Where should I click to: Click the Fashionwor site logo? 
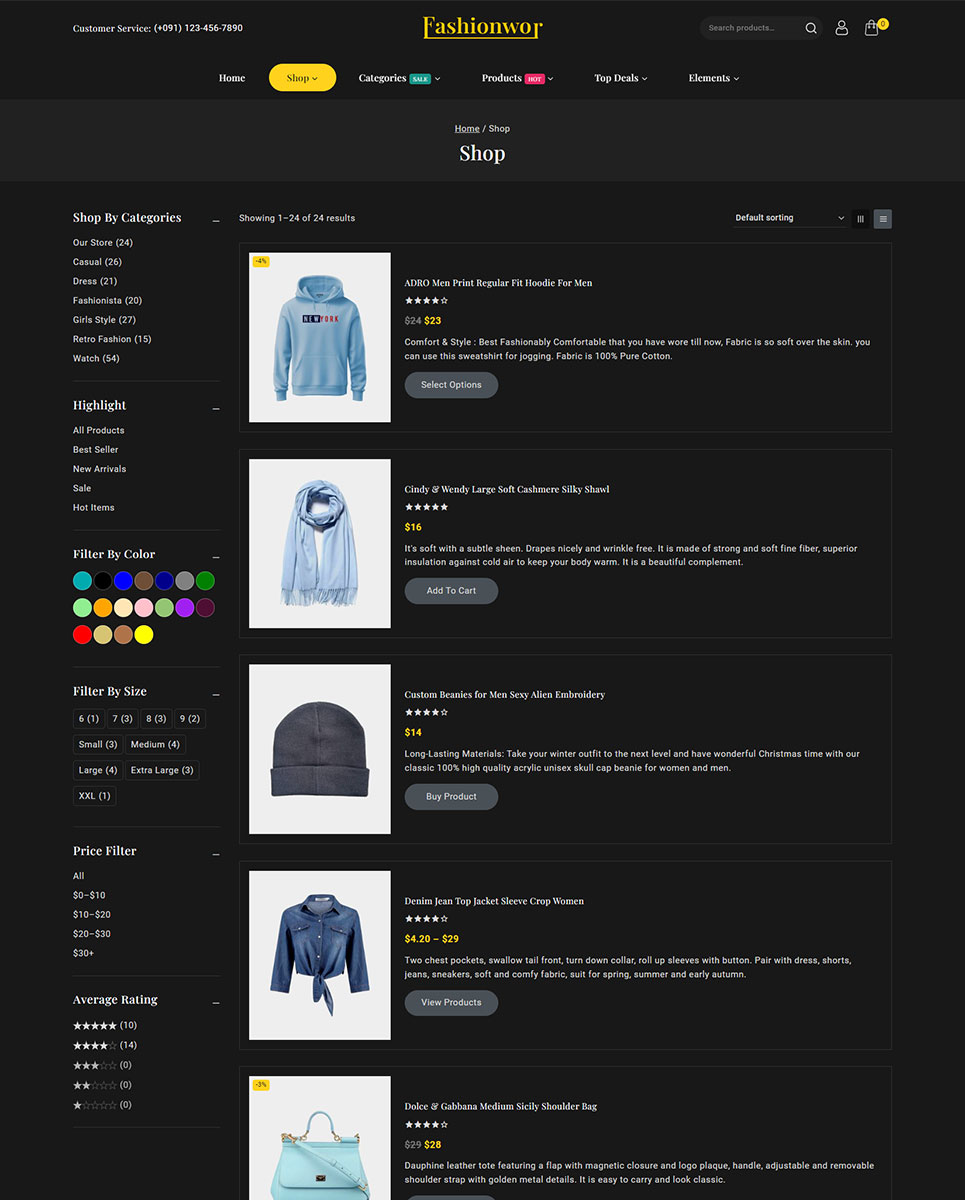coord(482,27)
